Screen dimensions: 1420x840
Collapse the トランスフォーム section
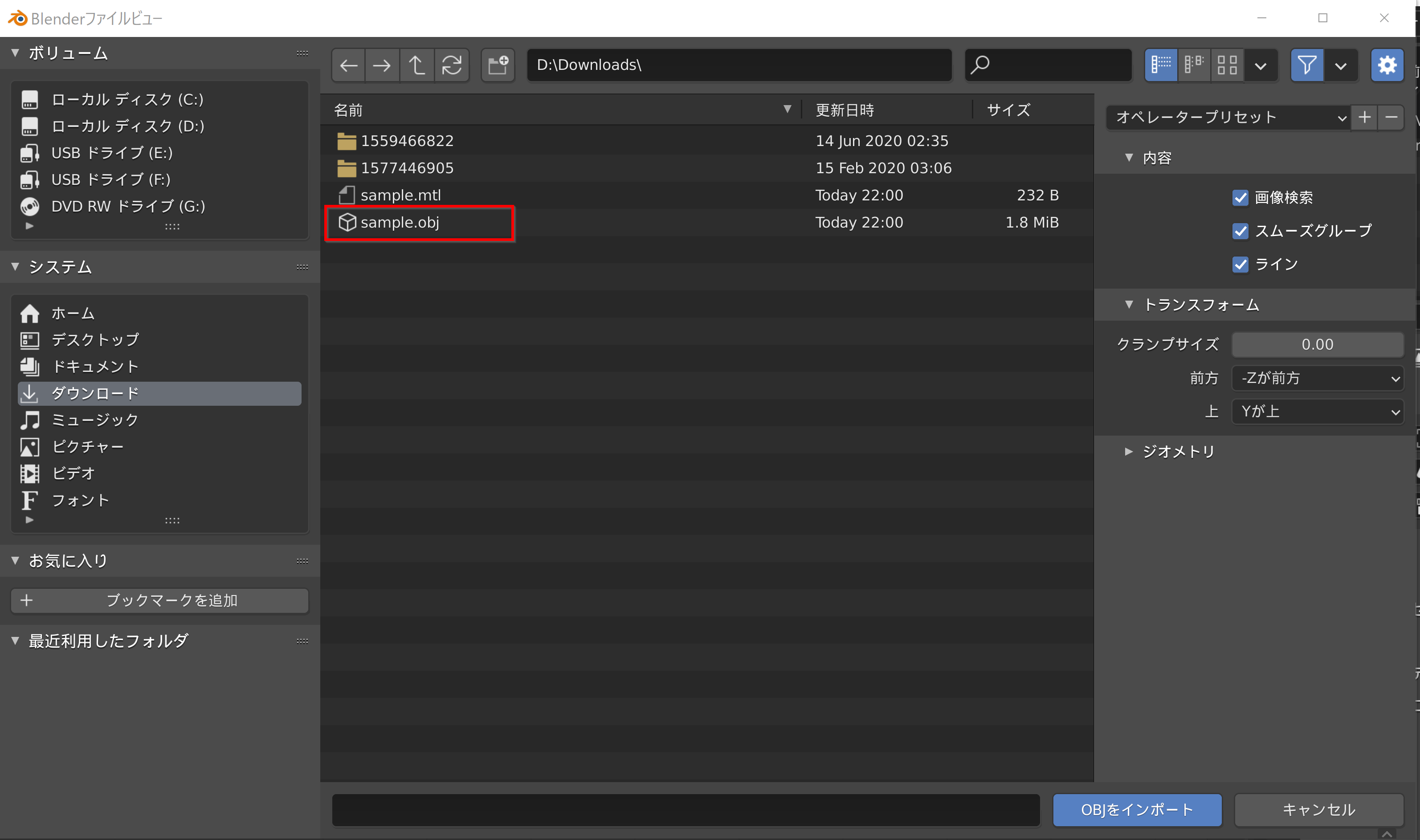(x=1129, y=305)
